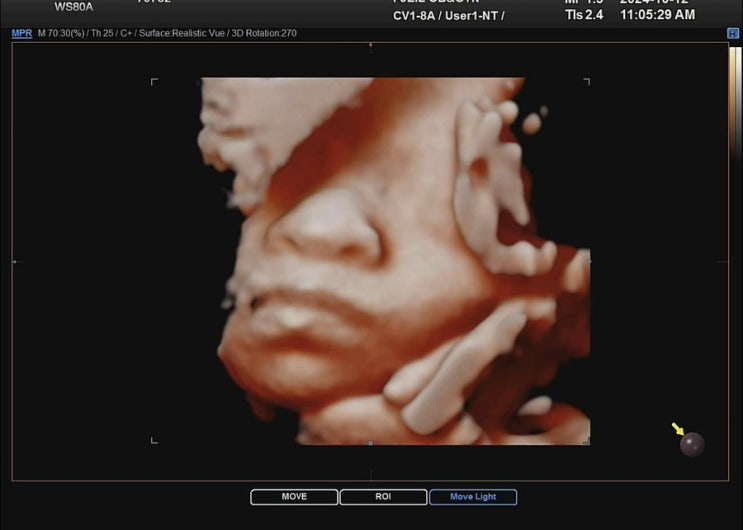This screenshot has height=530, width=743.
Task: Click the color map gradient bar
Action: tap(735, 102)
